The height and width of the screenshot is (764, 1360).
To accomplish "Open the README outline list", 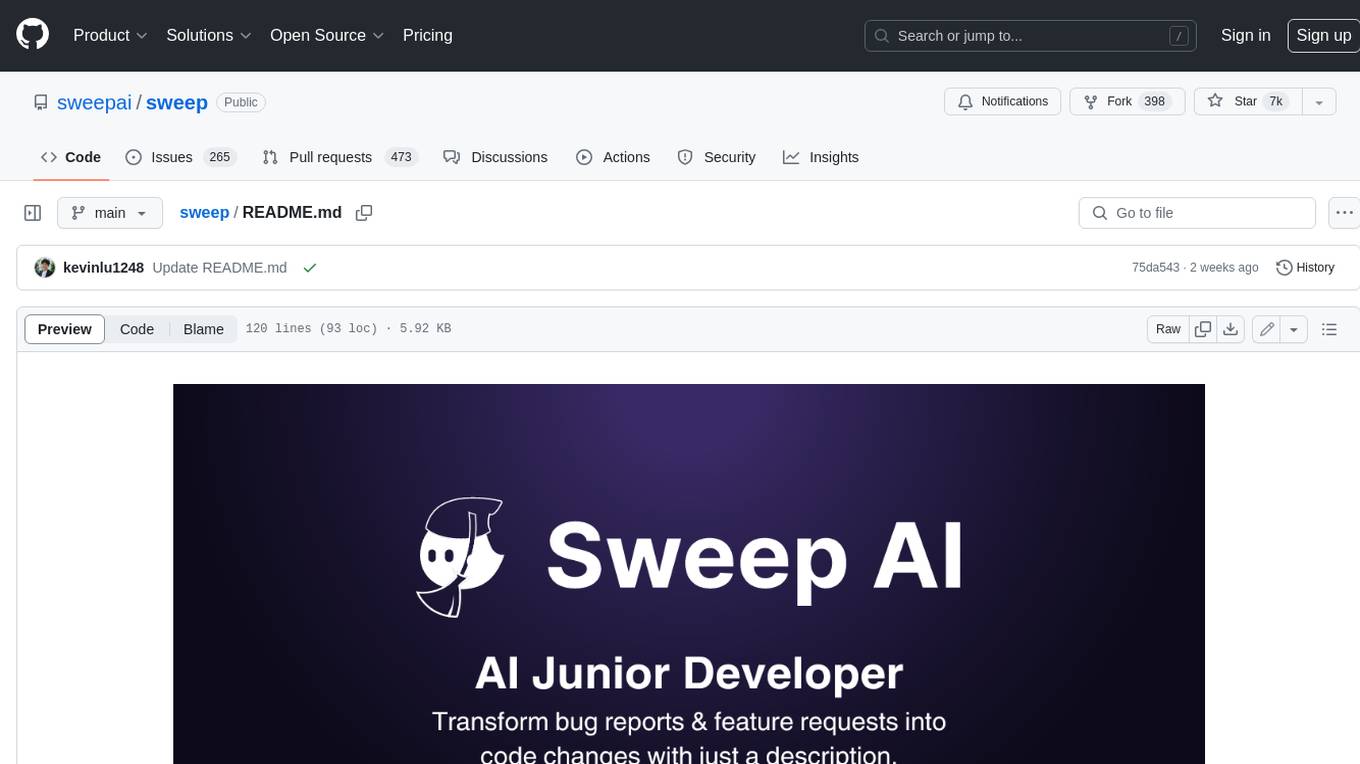I will point(1329,329).
